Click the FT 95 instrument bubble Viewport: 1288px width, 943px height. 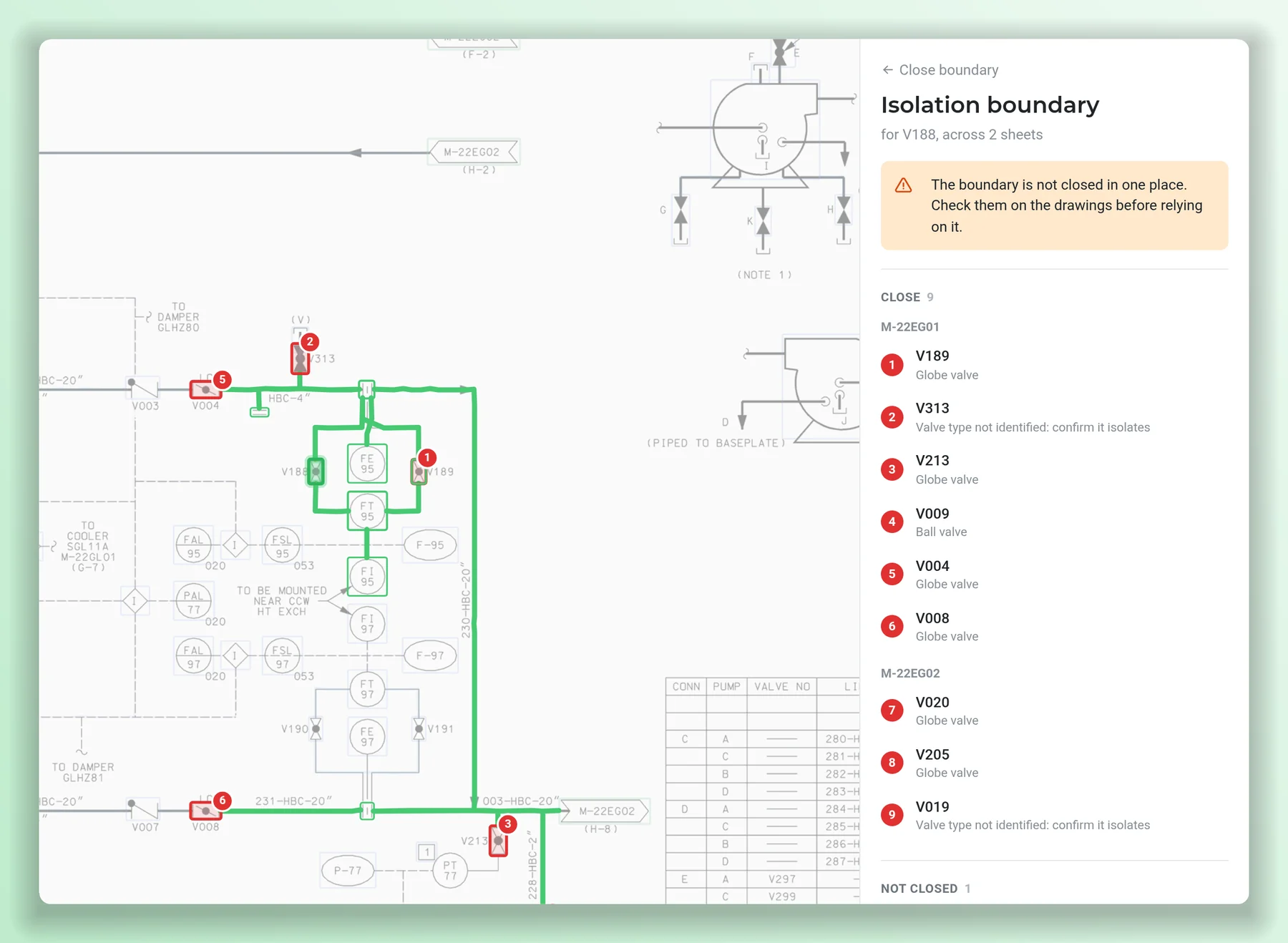[x=367, y=511]
